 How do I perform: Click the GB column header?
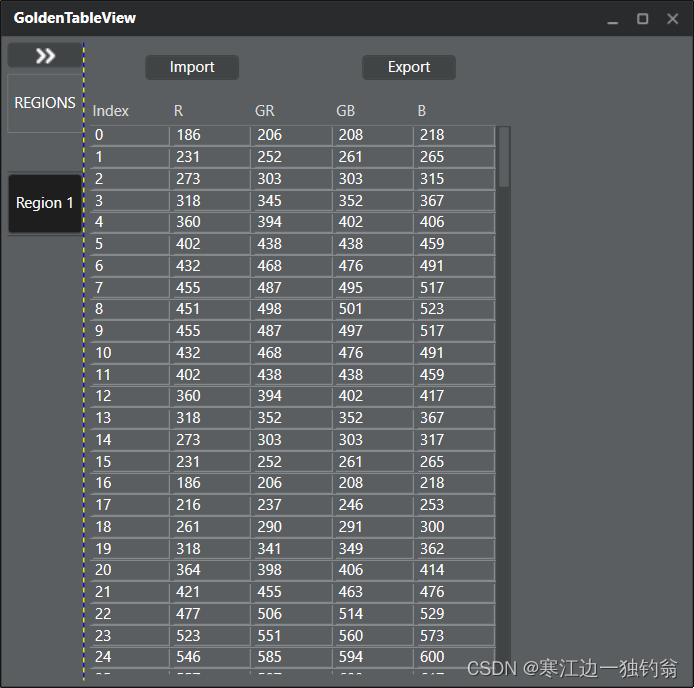[x=346, y=111]
